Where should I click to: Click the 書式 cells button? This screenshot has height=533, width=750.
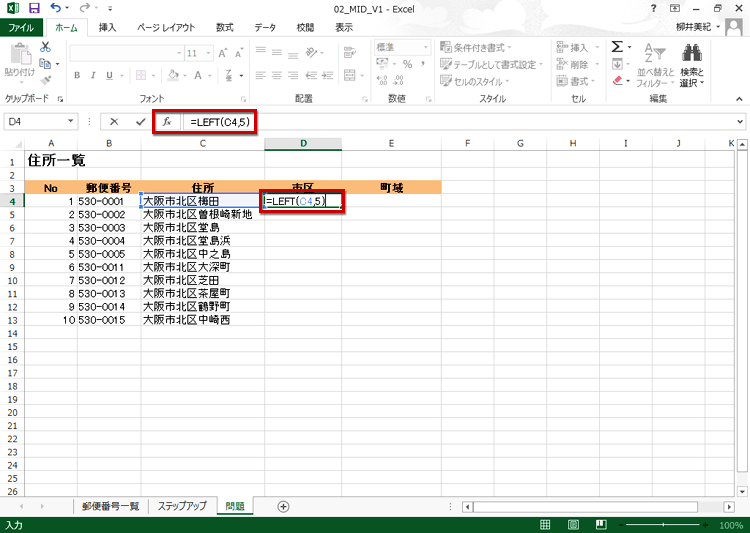[x=576, y=81]
